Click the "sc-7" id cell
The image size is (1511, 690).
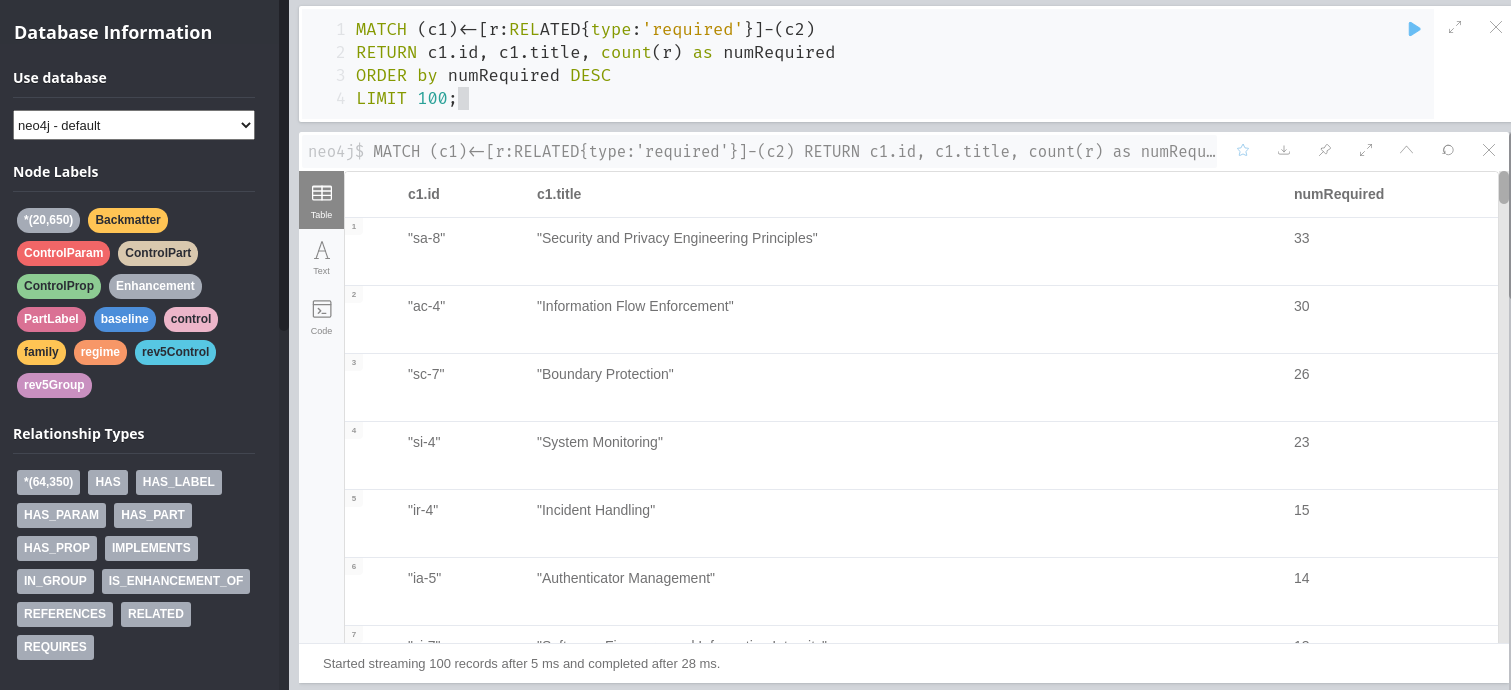coord(426,374)
